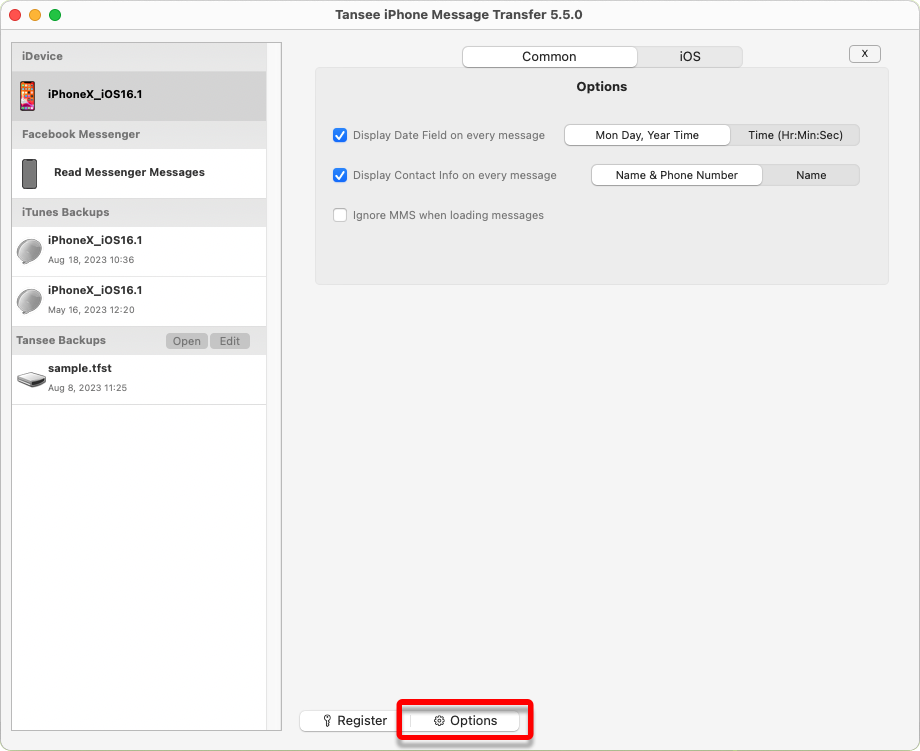Select the Aug 18, 2023 10:36 iTunes backup
Screen dimensions: 920x751
[139, 251]
